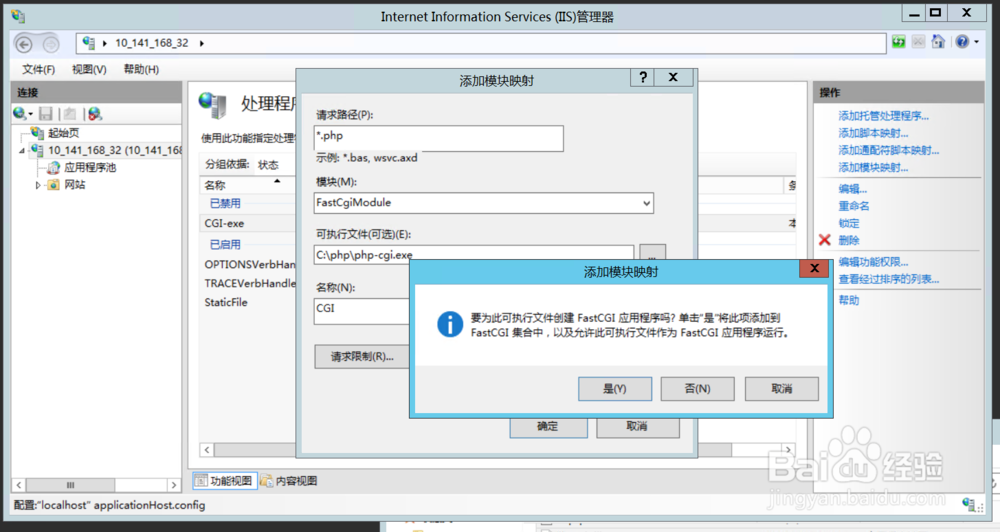Click the home icon in address bar

(x=938, y=42)
